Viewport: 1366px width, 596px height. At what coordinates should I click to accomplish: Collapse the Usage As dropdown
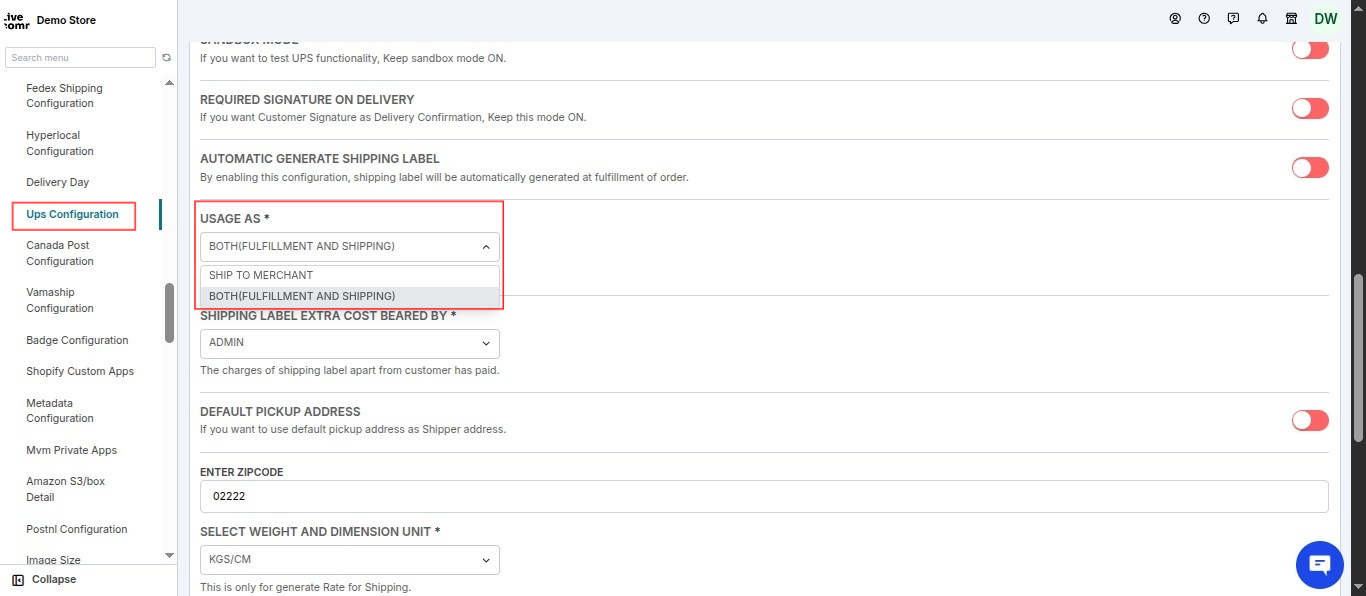(349, 246)
